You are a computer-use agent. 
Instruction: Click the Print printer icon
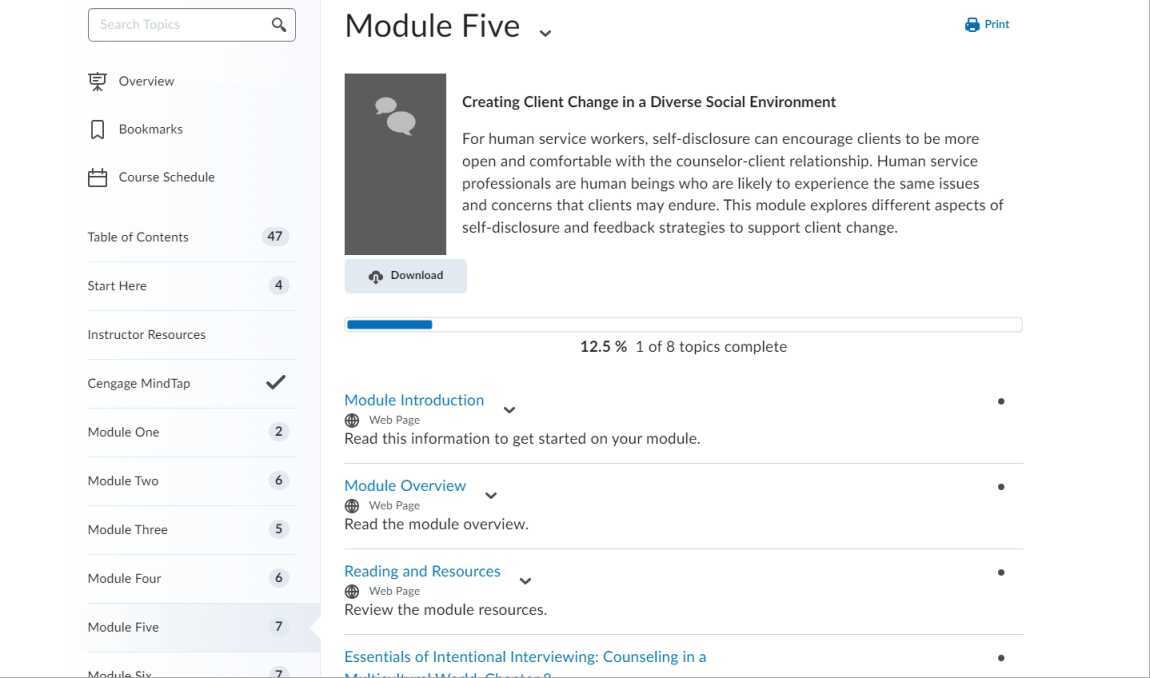tap(972, 25)
